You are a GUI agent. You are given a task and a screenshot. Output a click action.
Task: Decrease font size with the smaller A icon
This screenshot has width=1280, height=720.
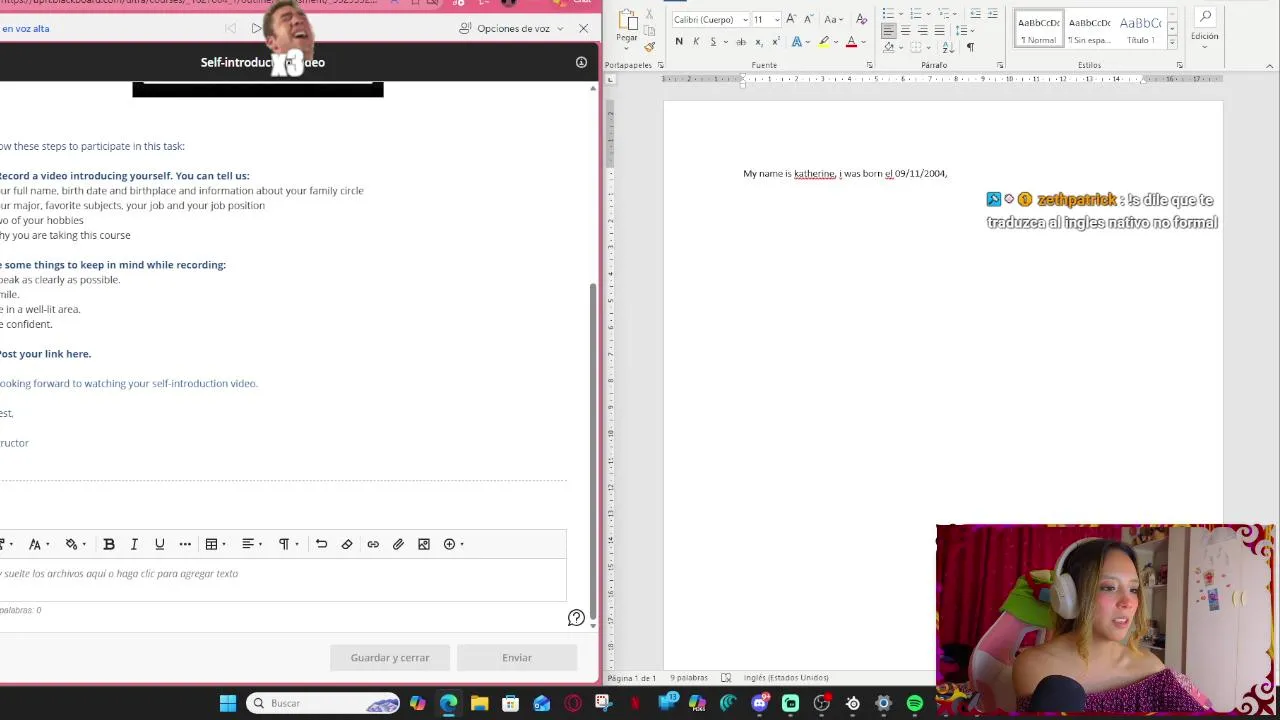pos(807,20)
